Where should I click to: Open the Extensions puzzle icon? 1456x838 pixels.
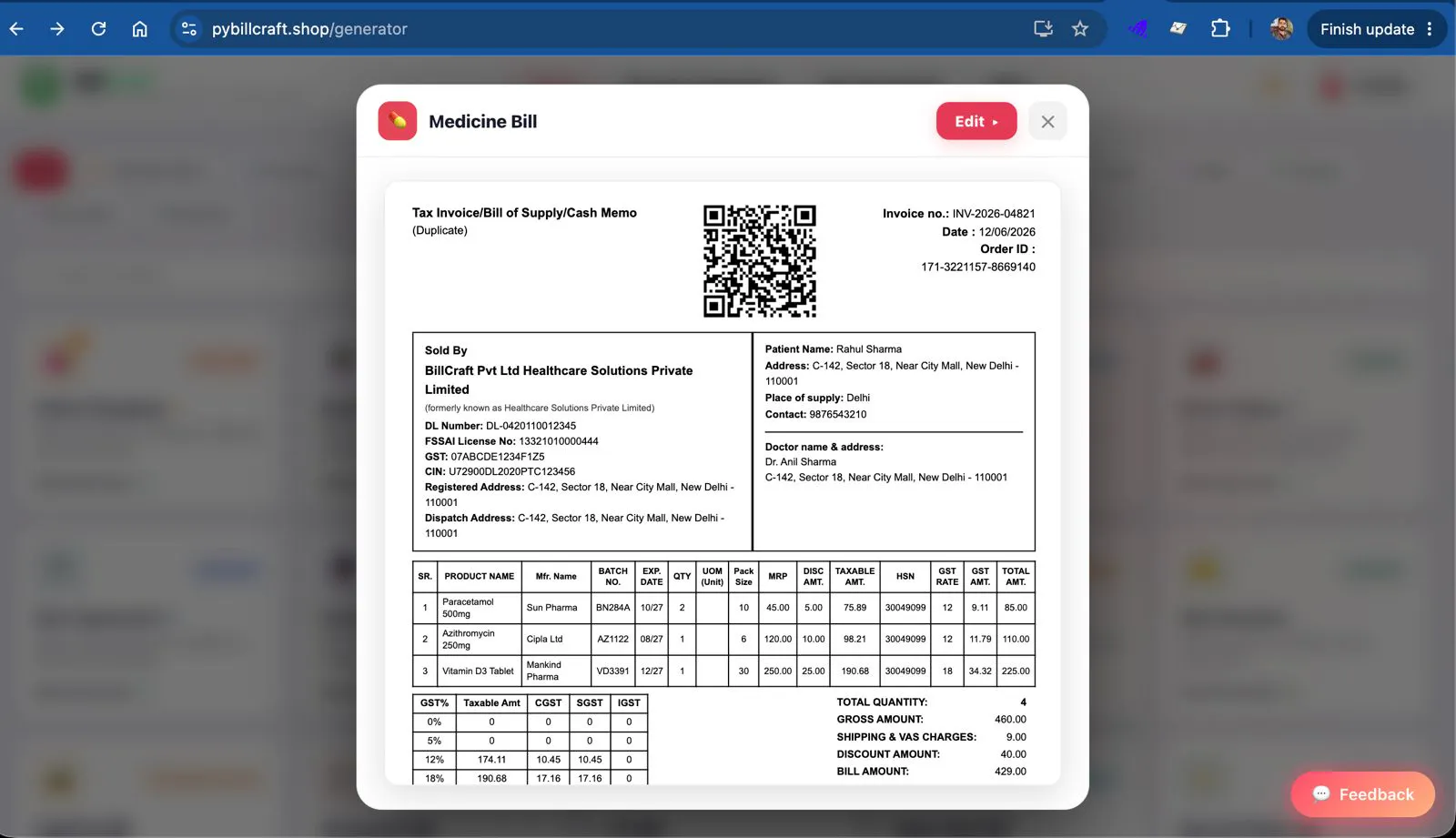pos(1220,29)
